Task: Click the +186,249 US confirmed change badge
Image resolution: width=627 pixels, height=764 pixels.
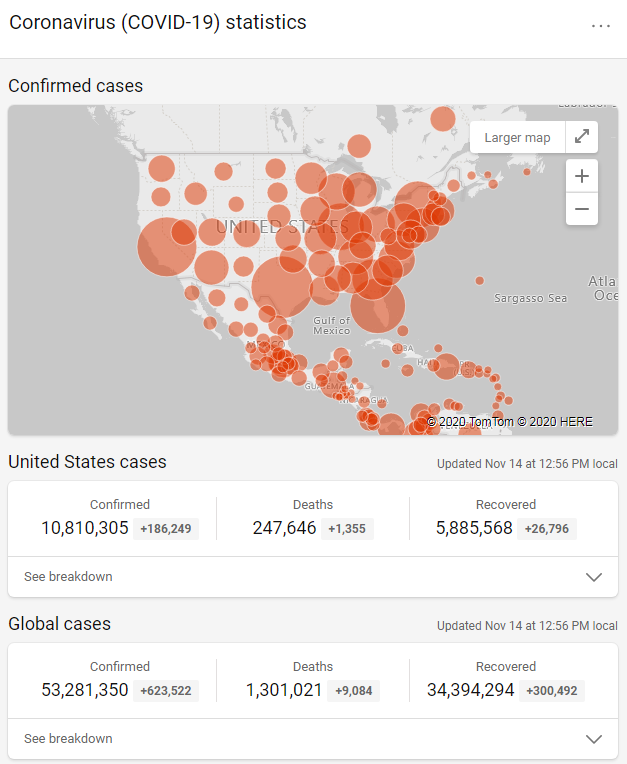Action: click(166, 528)
